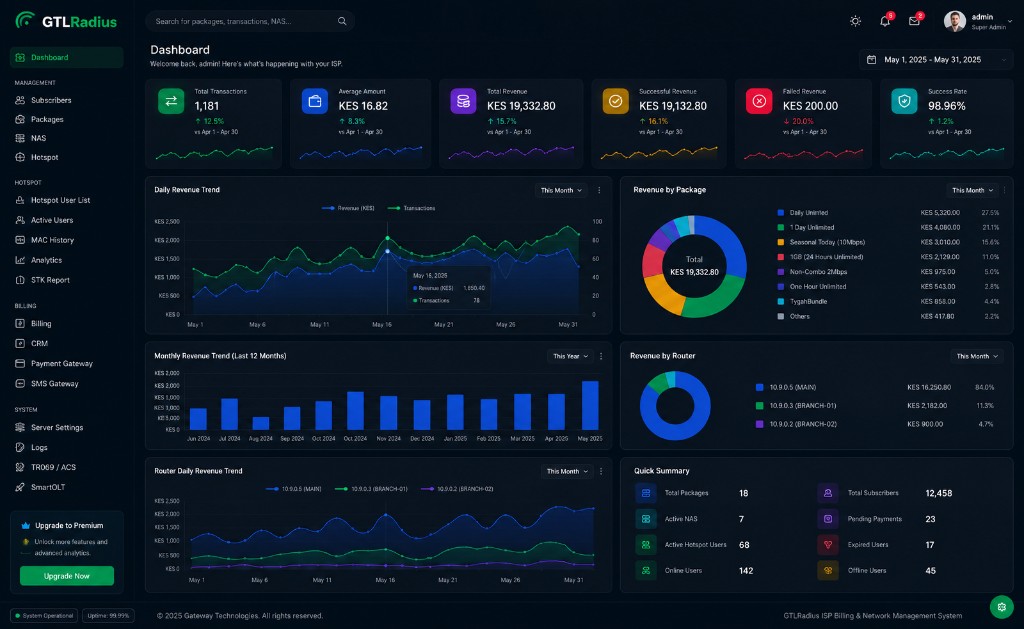The image size is (1024, 629).
Task: Click the May 2025 revenue bar
Action: [x=590, y=405]
